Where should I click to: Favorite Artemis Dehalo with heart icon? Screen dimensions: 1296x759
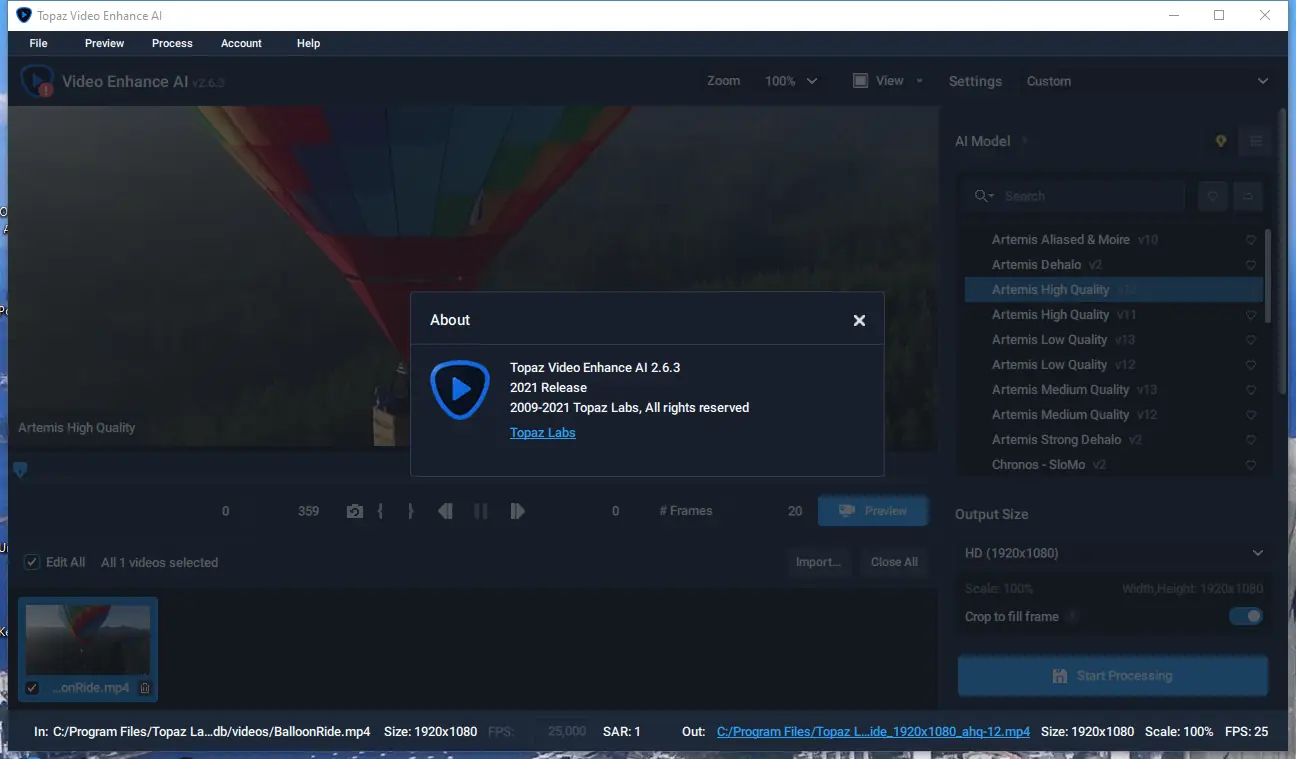[x=1250, y=265]
